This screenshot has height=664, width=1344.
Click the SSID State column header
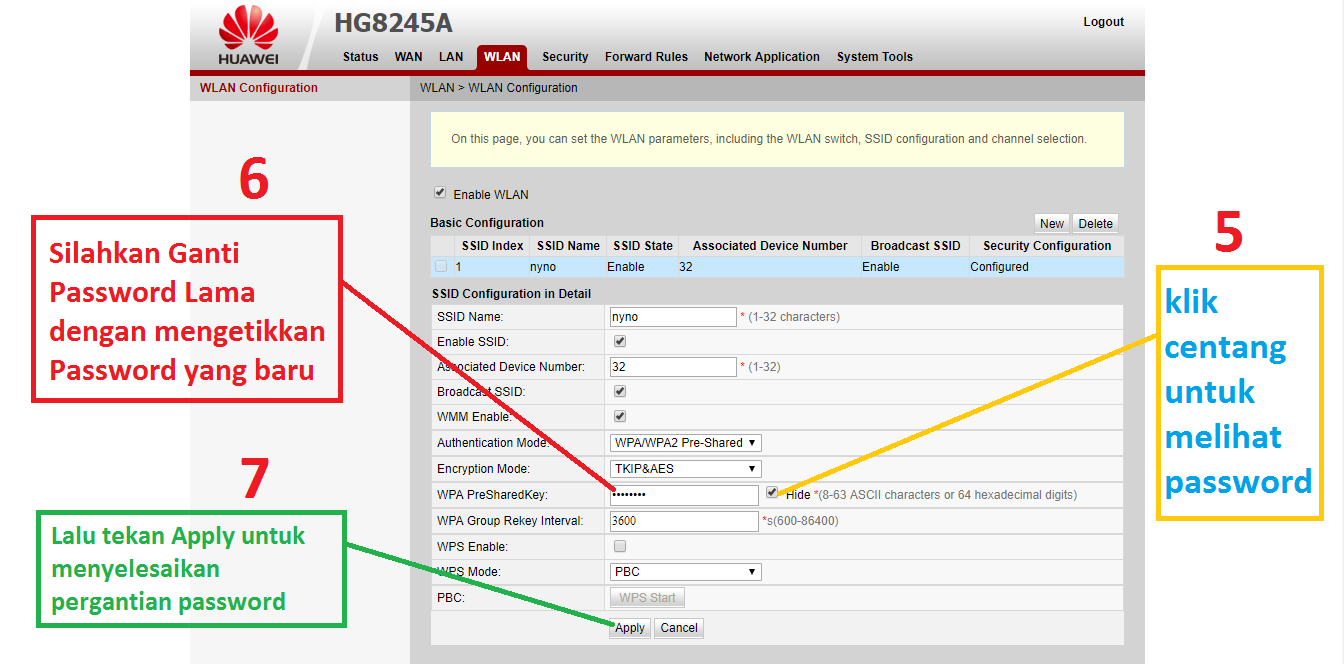point(643,246)
